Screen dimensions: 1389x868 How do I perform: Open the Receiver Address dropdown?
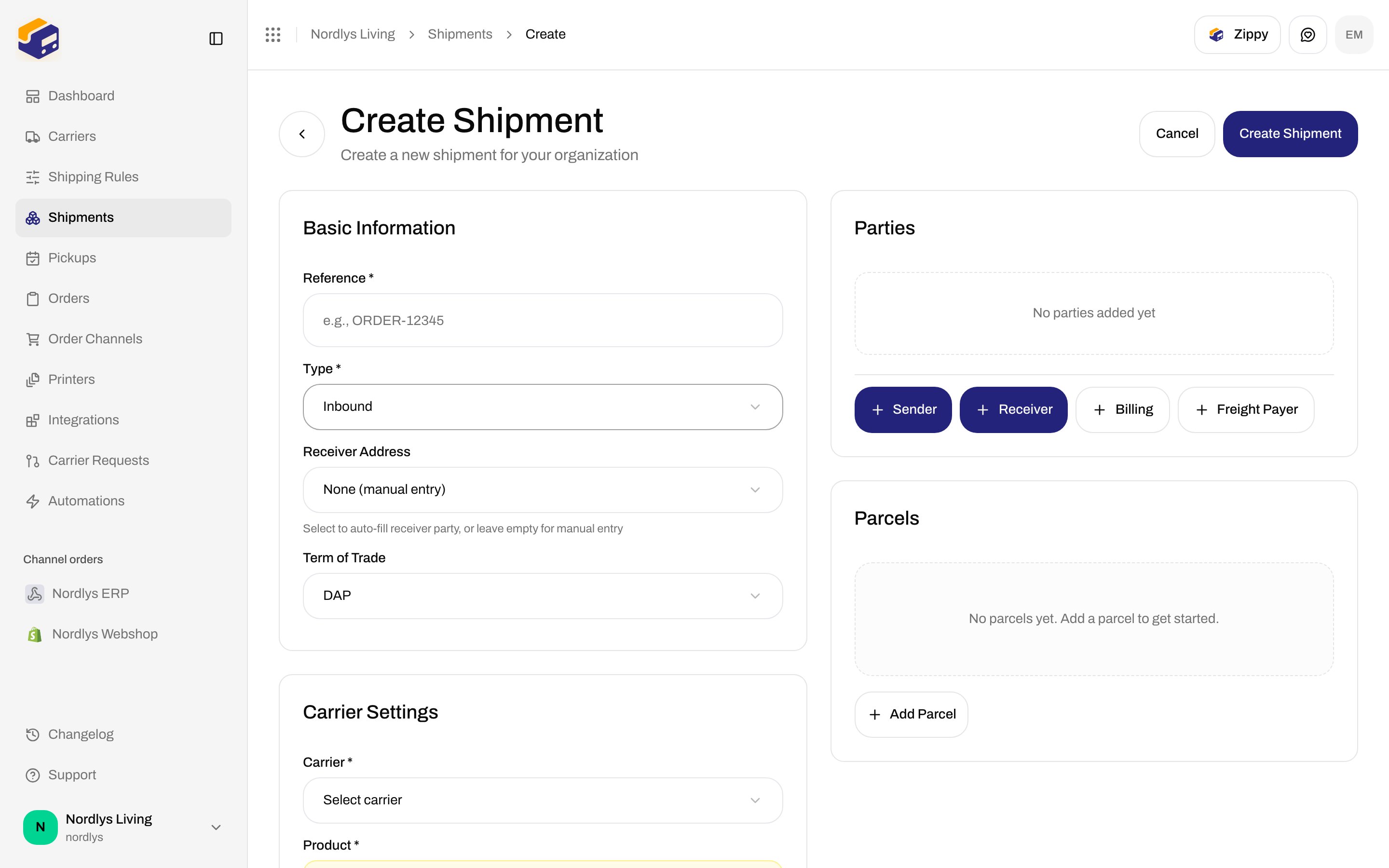coord(543,489)
